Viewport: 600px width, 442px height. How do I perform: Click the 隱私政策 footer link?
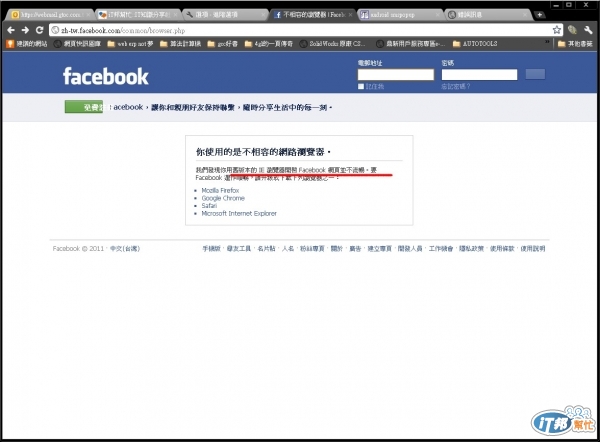click(471, 248)
